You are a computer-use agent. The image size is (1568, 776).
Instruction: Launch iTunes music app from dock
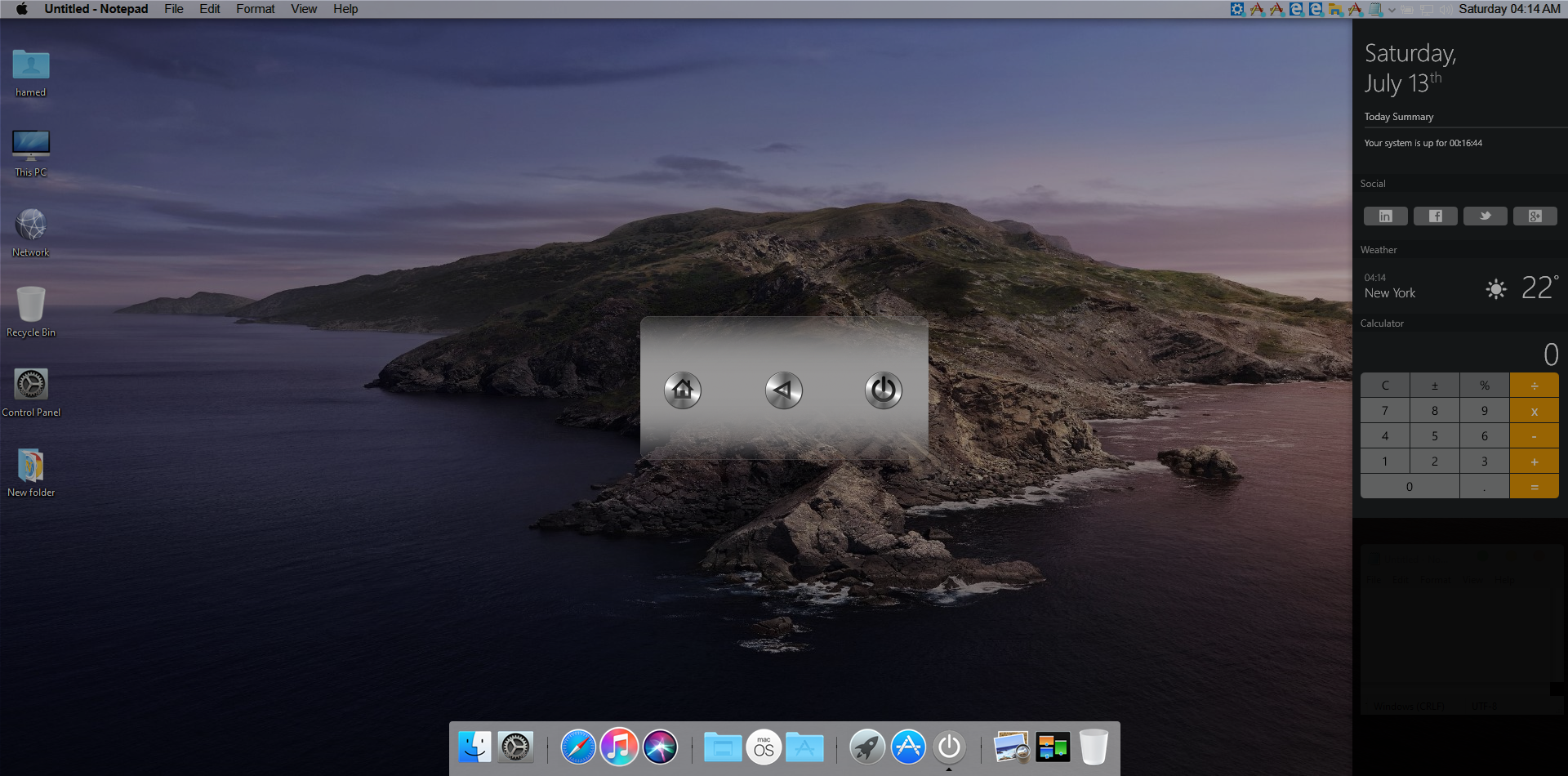point(619,747)
